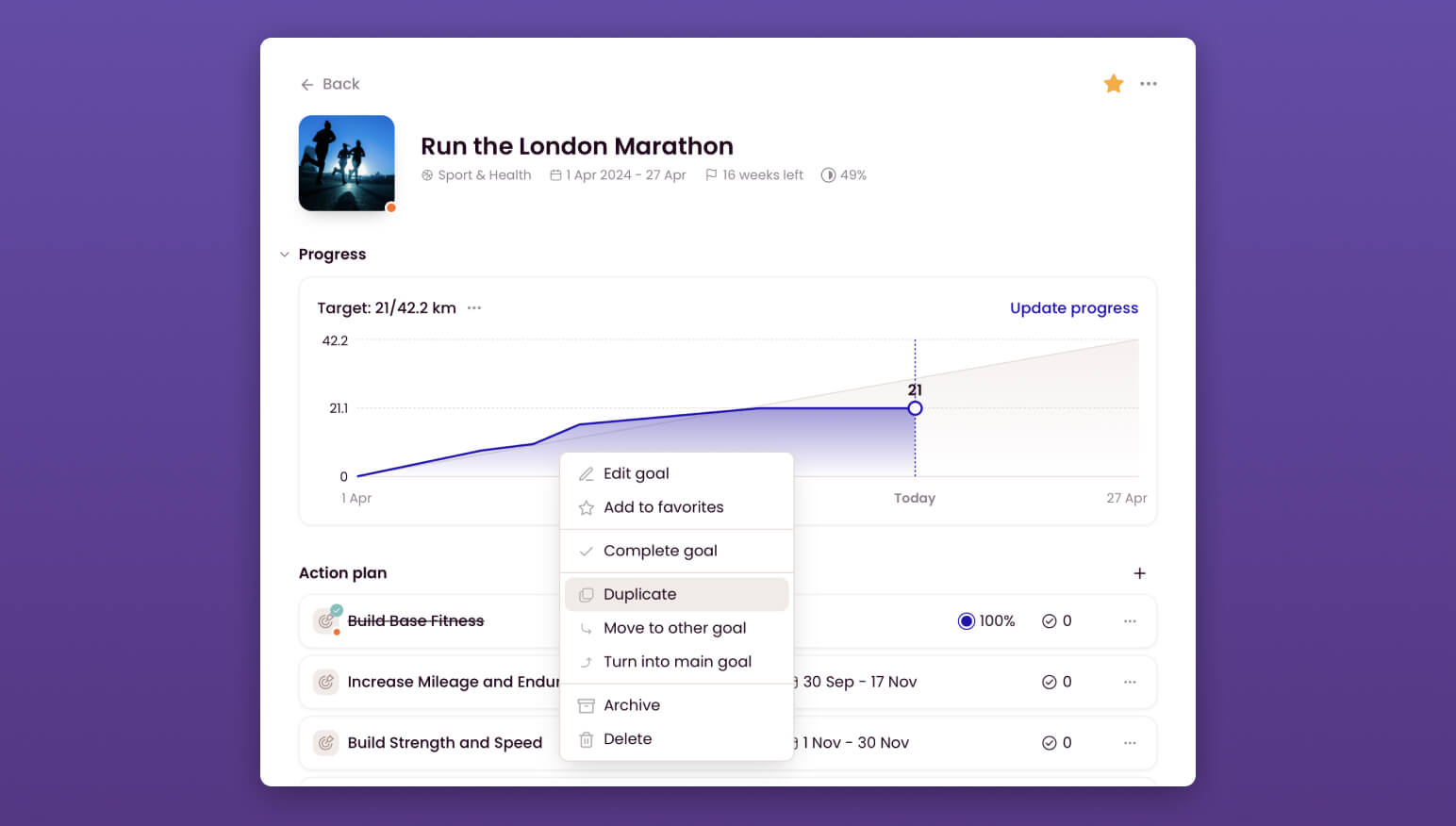The image size is (1456, 826).
Task: Click the 49% progress indicator in header
Action: point(844,175)
